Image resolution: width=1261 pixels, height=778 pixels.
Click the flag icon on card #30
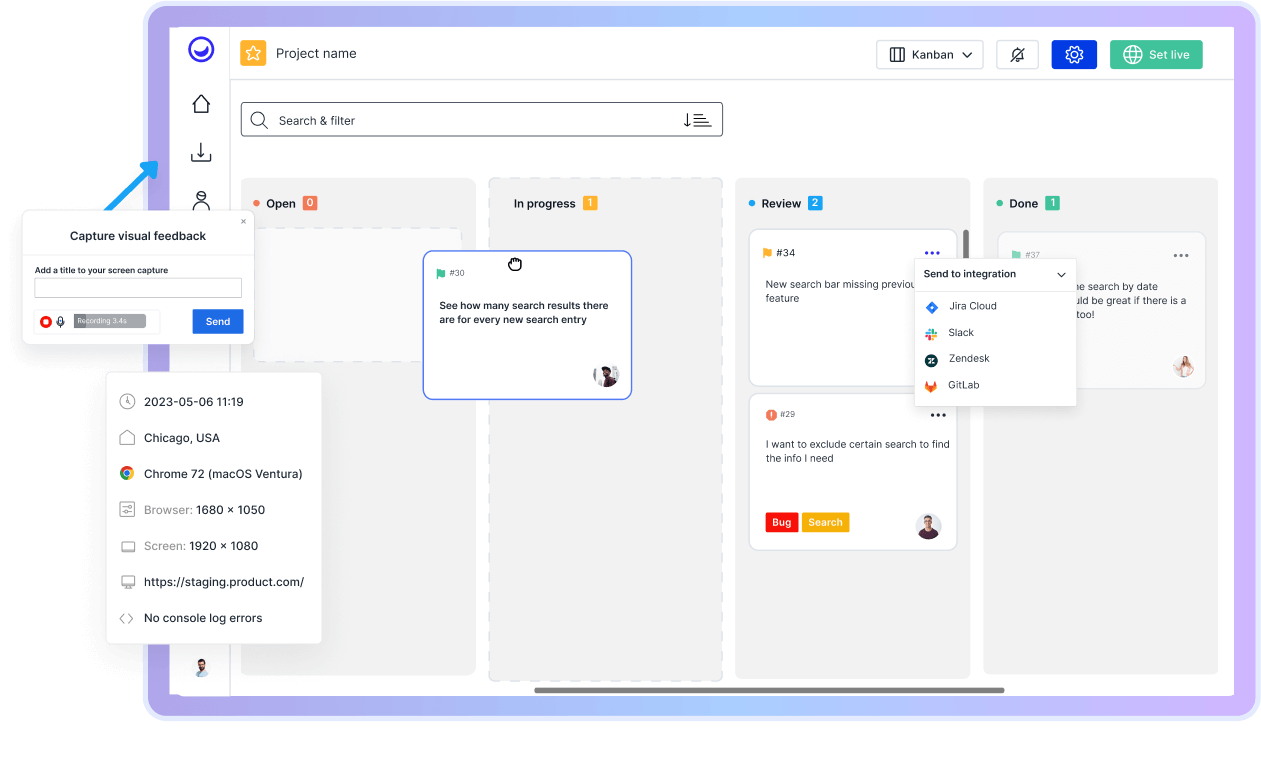tap(441, 272)
